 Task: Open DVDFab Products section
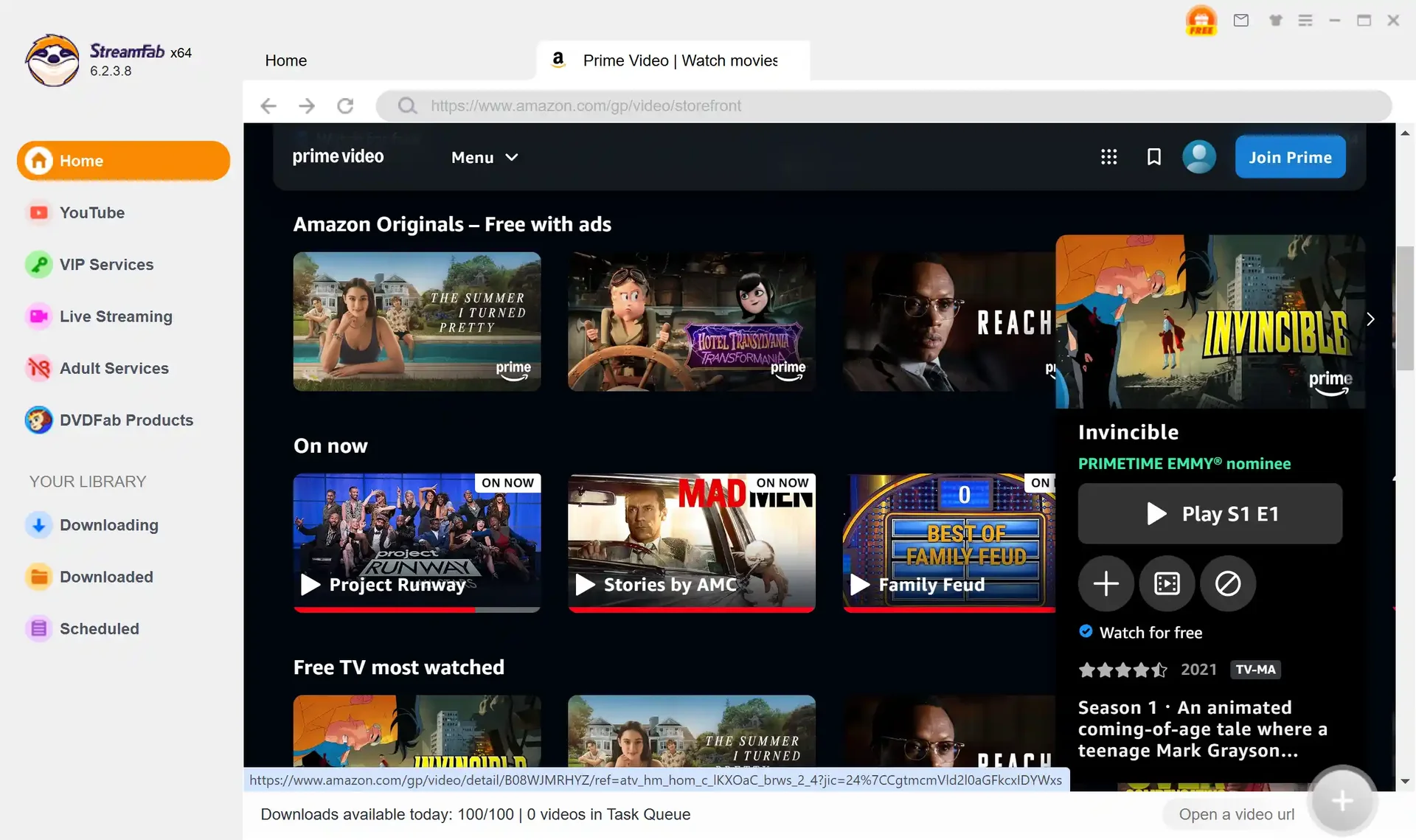(x=126, y=420)
